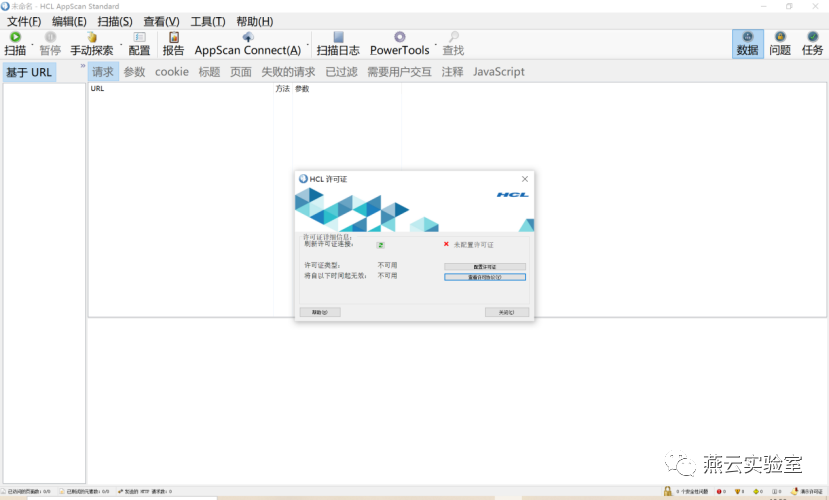Open the Scan button dropdown arrow
The image size is (829, 500).
click(32, 44)
